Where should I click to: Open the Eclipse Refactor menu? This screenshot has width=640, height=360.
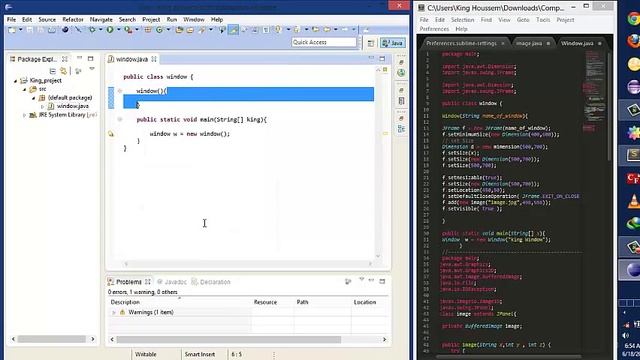pos(73,20)
